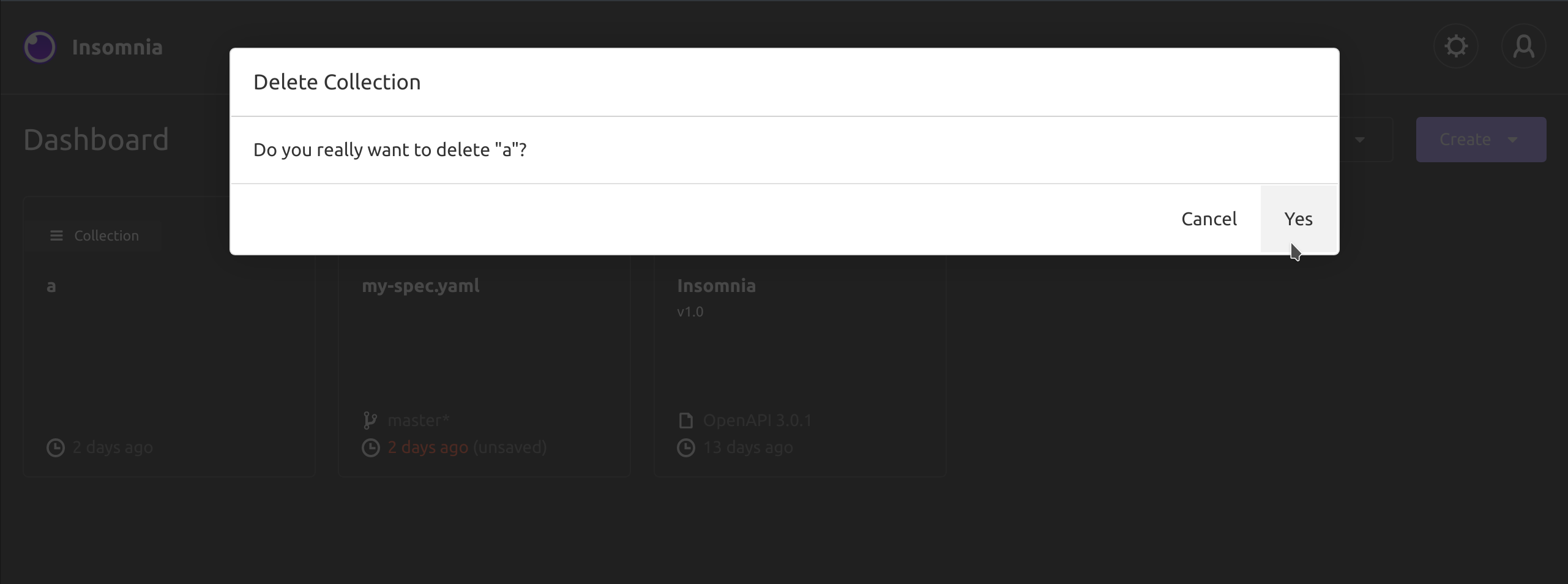Click the OpenAPI document icon on Insomnia card
Screen dimensions: 1568x584
pyautogui.click(x=685, y=420)
